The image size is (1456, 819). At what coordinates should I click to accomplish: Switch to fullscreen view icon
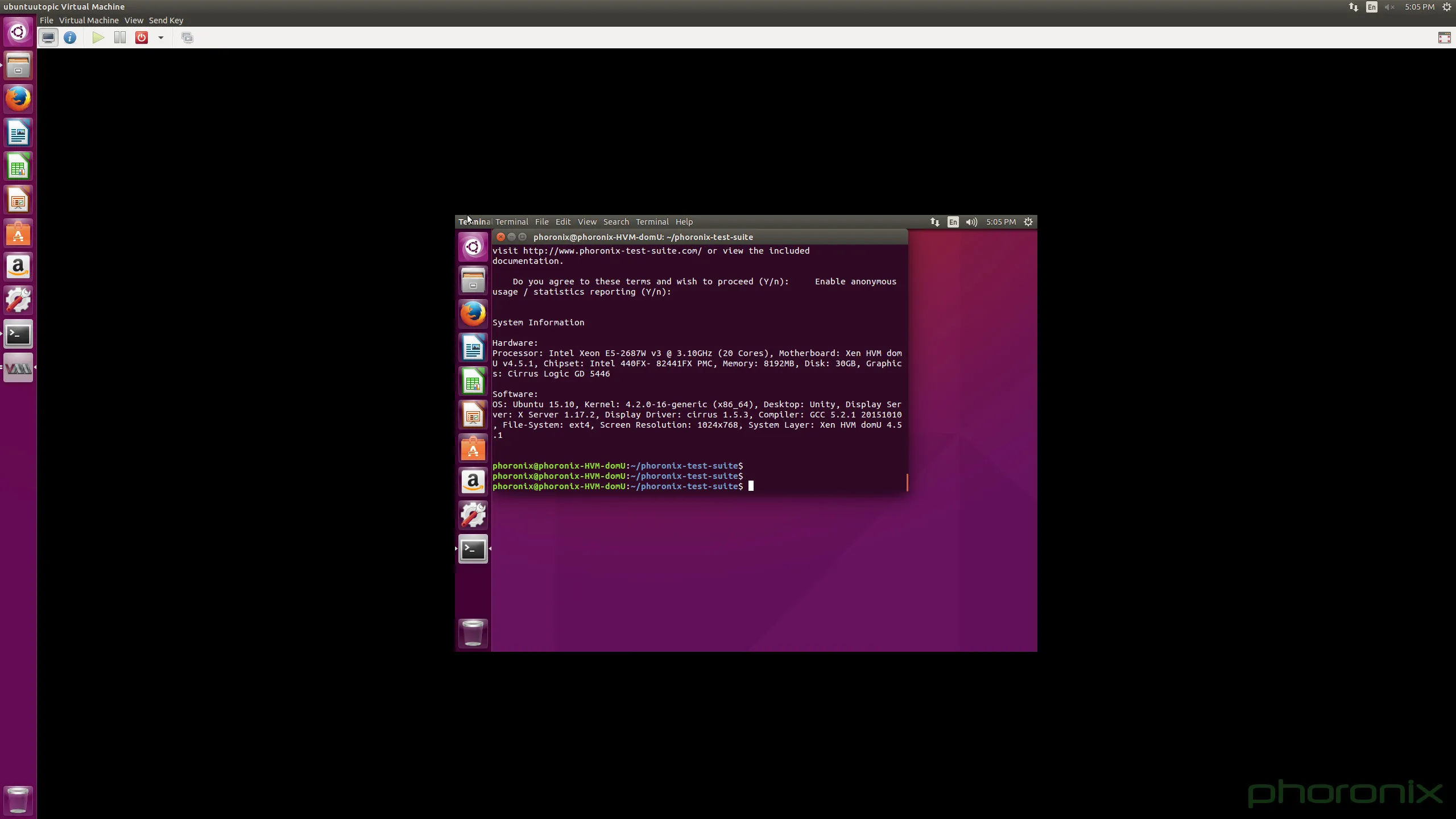1444,38
